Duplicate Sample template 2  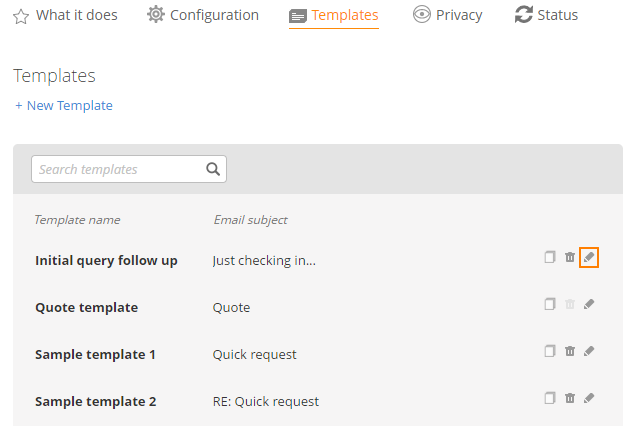click(x=550, y=398)
